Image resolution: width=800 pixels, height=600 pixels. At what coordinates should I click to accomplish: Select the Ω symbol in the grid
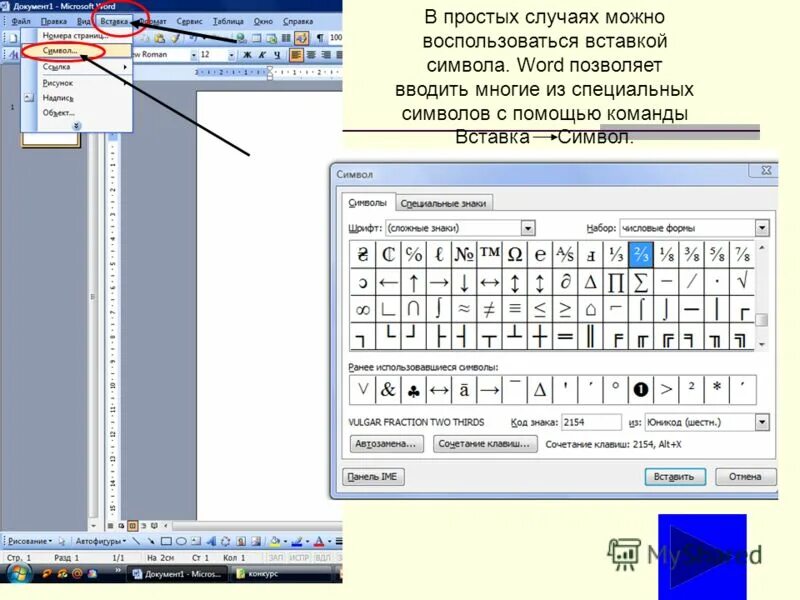(515, 255)
